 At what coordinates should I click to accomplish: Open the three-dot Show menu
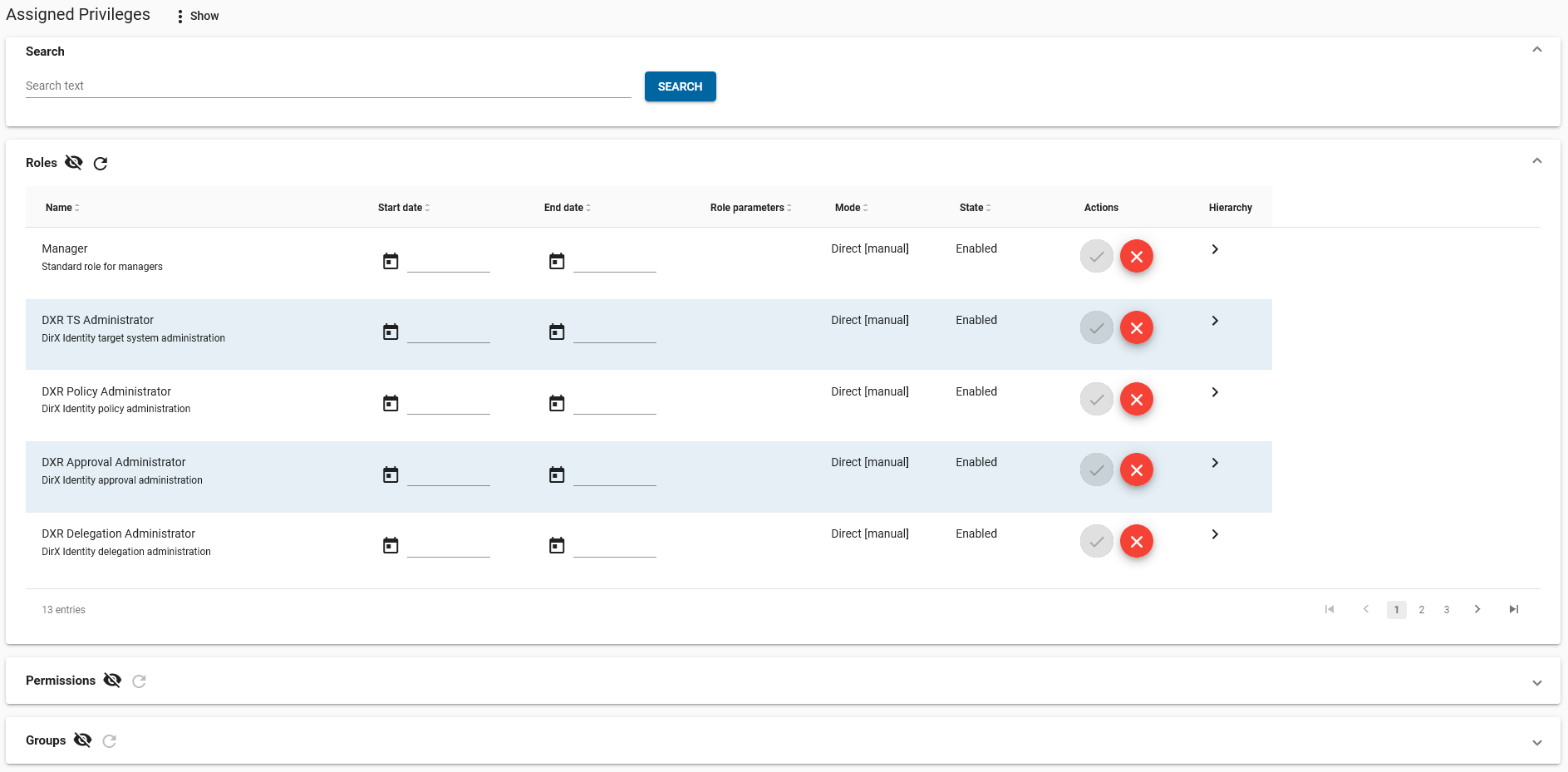click(180, 17)
